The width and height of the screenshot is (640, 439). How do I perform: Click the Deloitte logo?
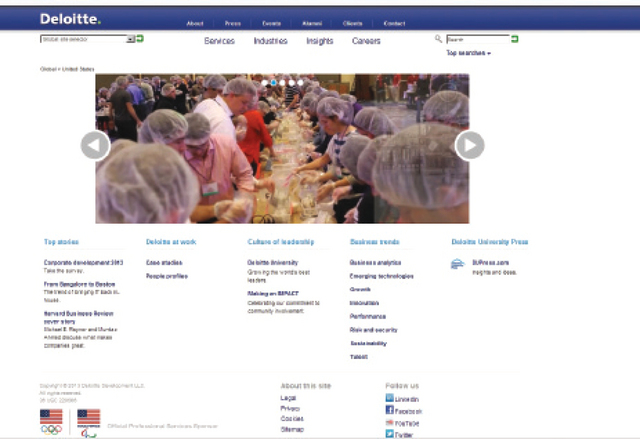click(70, 19)
